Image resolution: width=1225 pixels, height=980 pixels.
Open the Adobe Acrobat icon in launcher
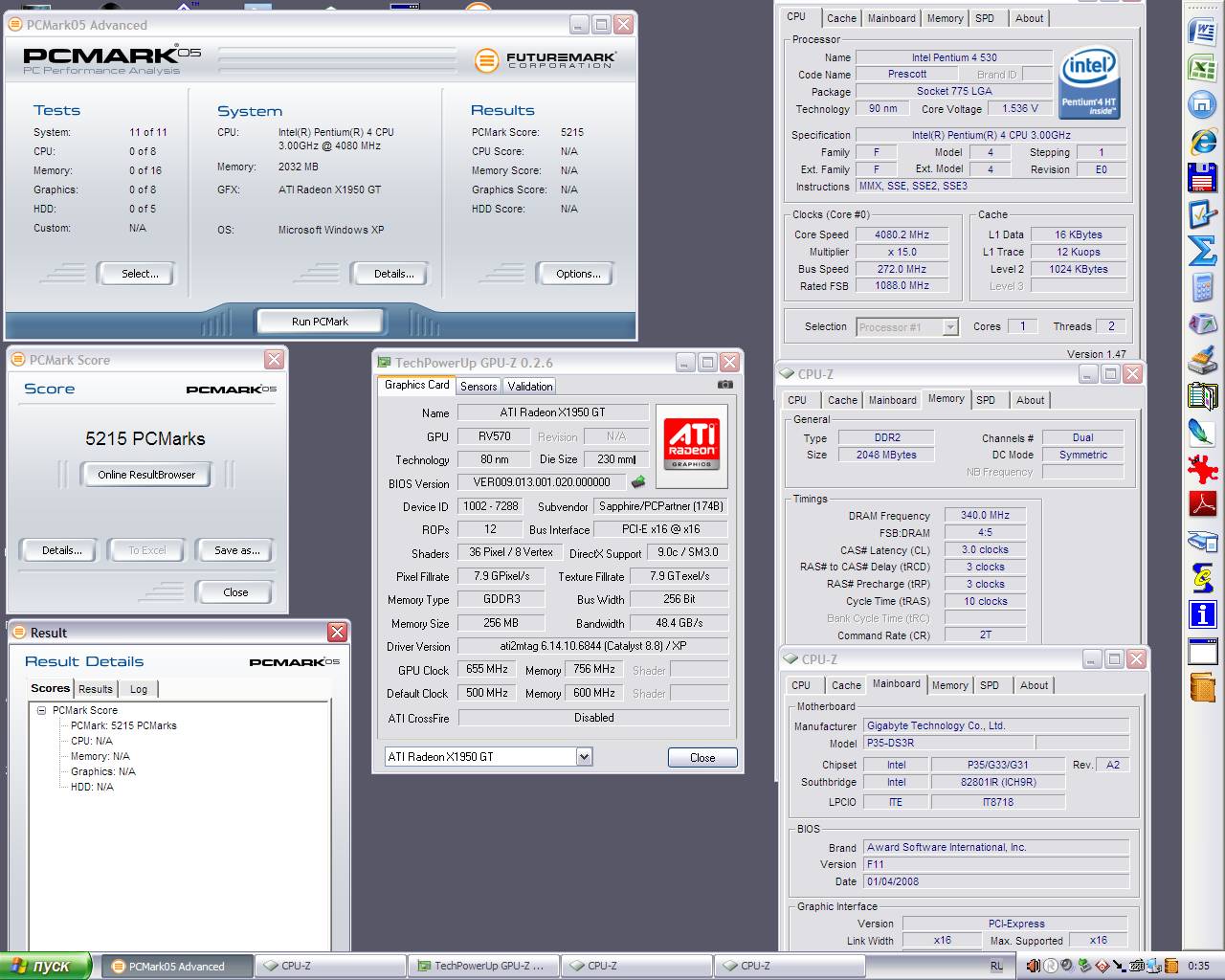coord(1202,503)
